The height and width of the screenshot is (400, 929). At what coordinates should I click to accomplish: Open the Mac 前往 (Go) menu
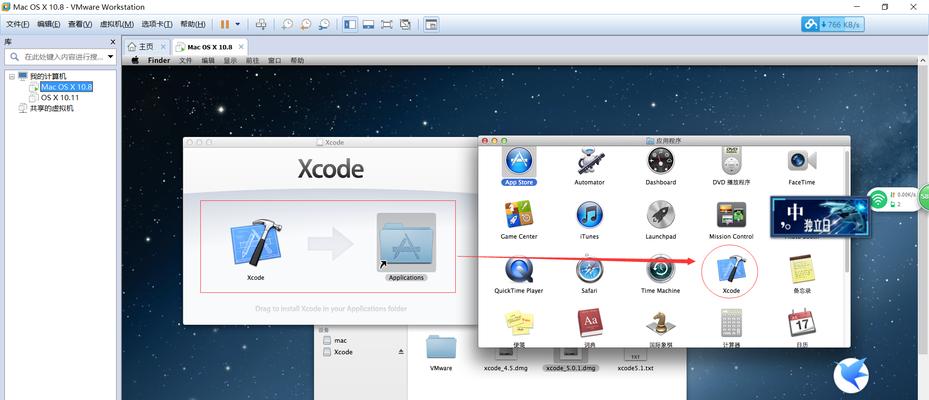click(252, 60)
